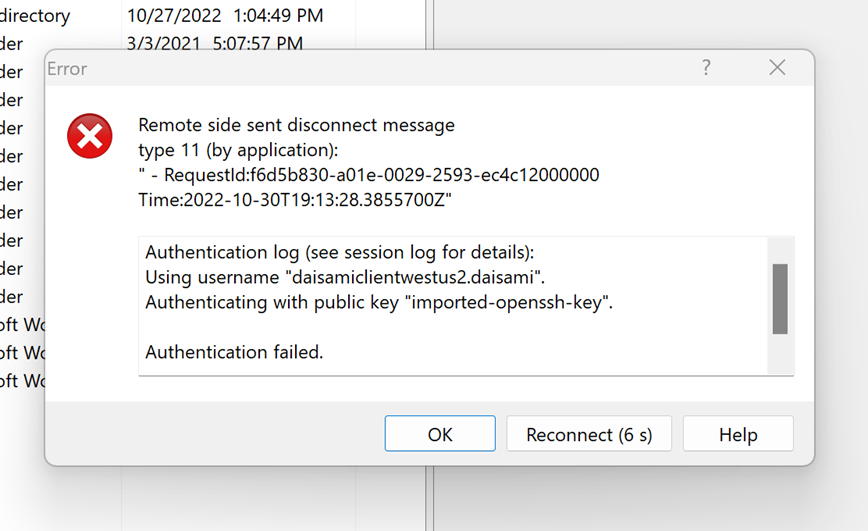The image size is (868, 531).
Task: Close the Error dialog with X
Action: [777, 68]
